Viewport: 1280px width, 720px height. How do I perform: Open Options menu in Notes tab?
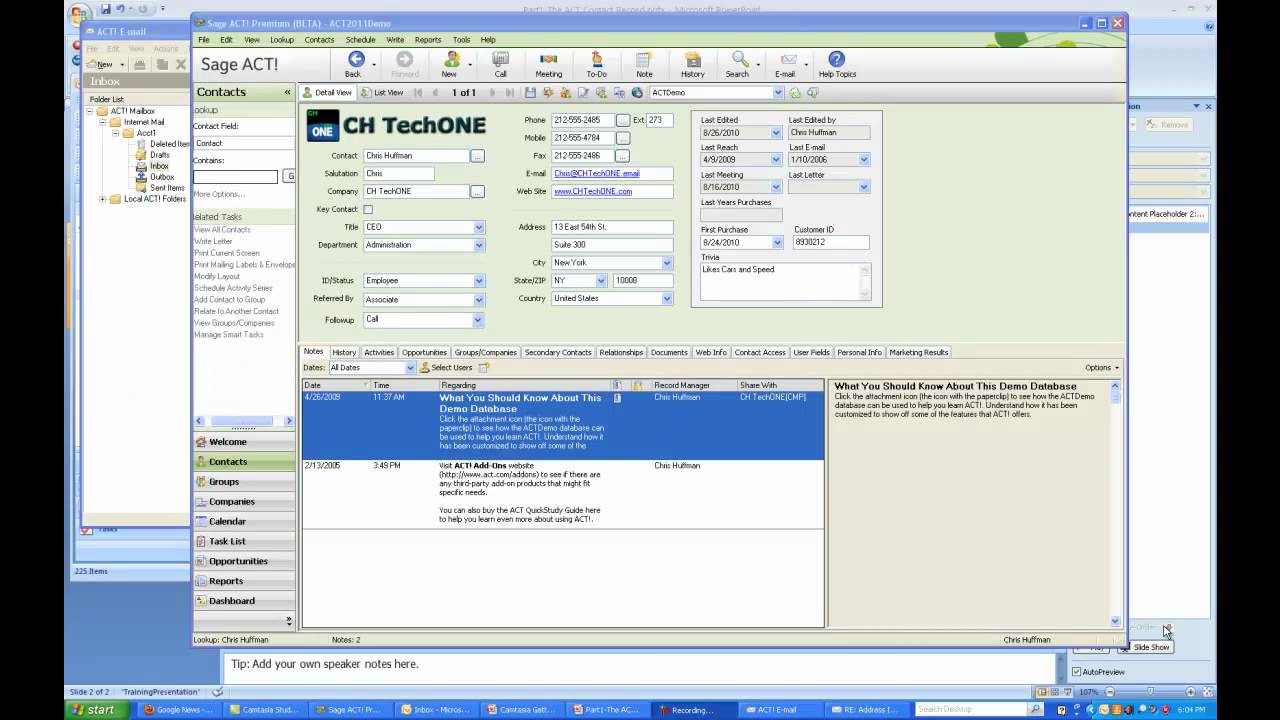click(x=1102, y=368)
